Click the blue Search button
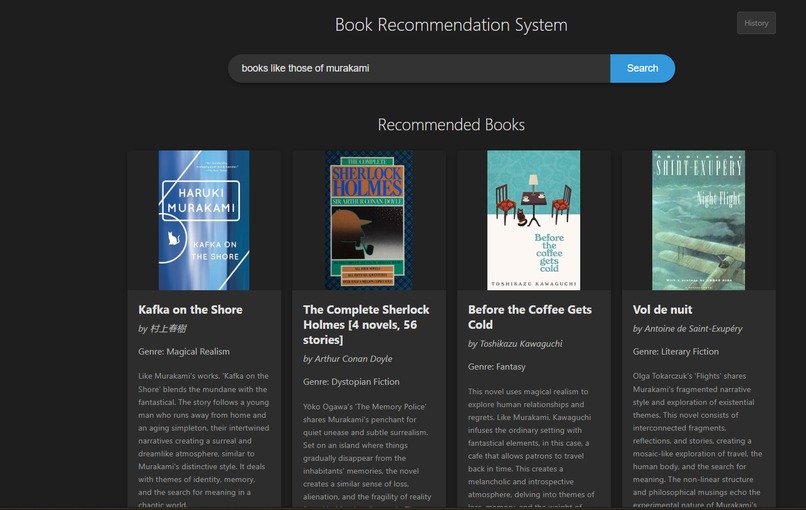 (x=642, y=68)
